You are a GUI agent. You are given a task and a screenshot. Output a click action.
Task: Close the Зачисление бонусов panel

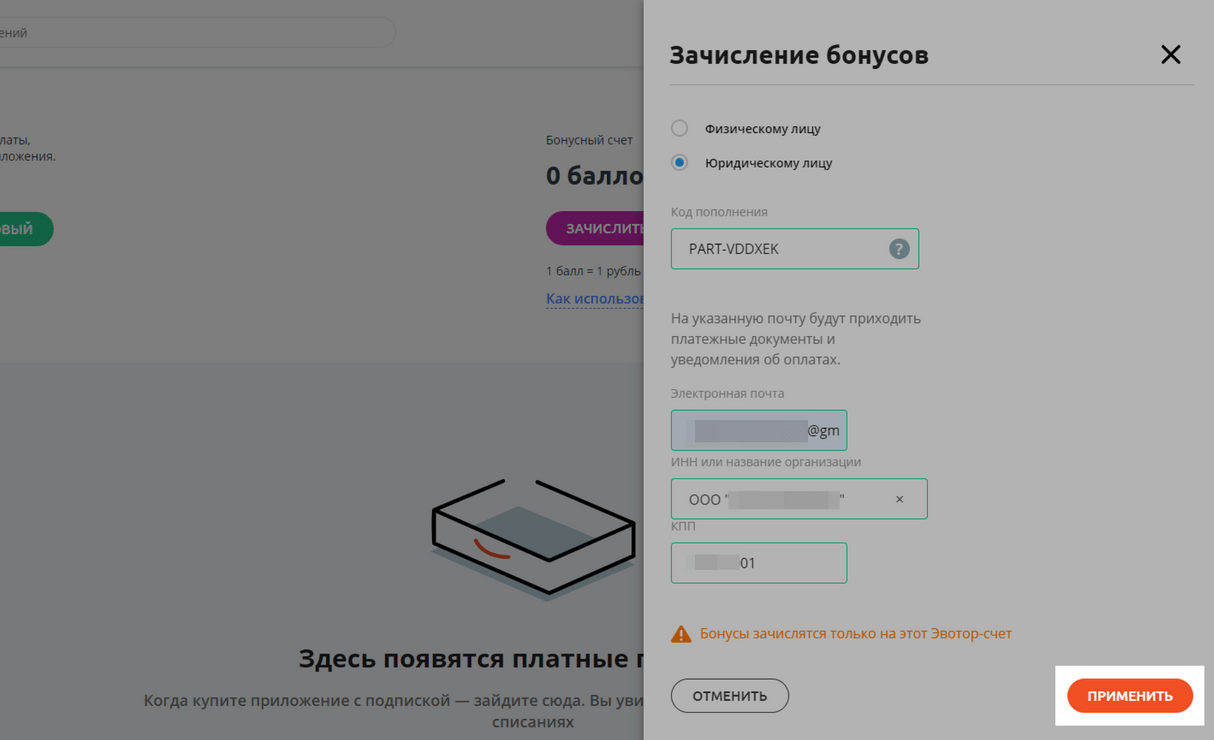pyautogui.click(x=1170, y=54)
